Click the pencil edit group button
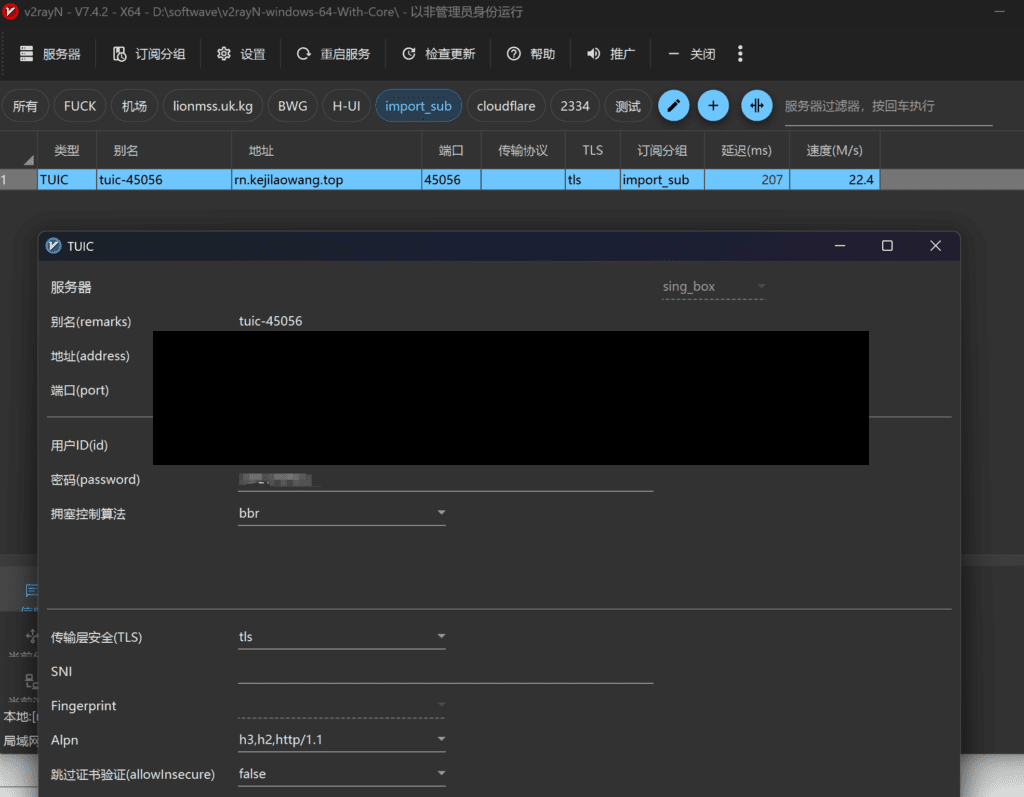The width and height of the screenshot is (1024, 797). click(x=673, y=105)
